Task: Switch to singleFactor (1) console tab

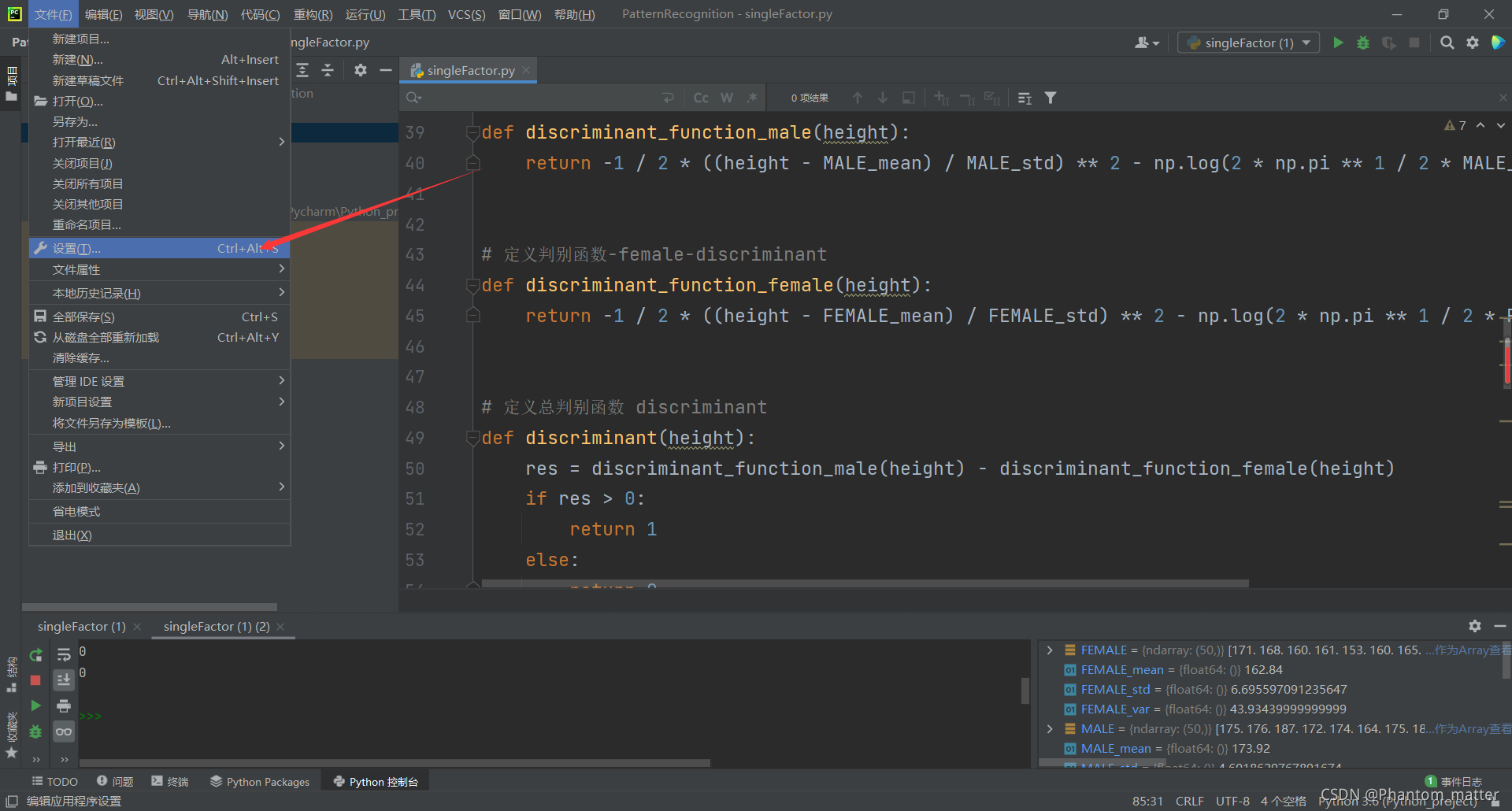Action: 82,627
